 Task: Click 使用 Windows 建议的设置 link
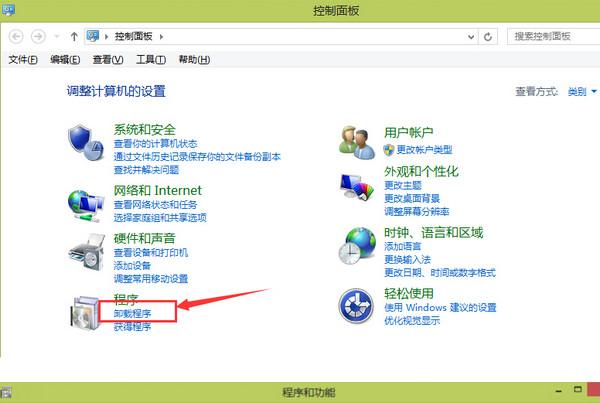440,307
